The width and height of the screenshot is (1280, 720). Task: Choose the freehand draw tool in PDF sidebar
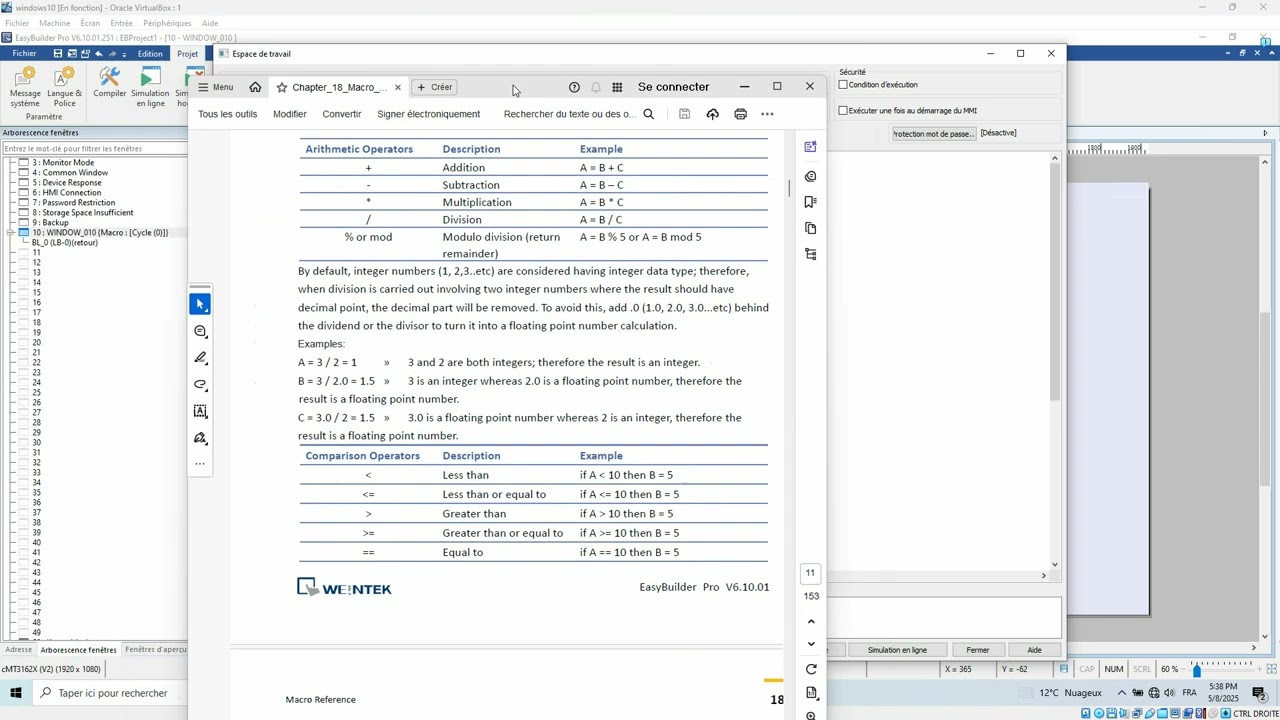[200, 385]
